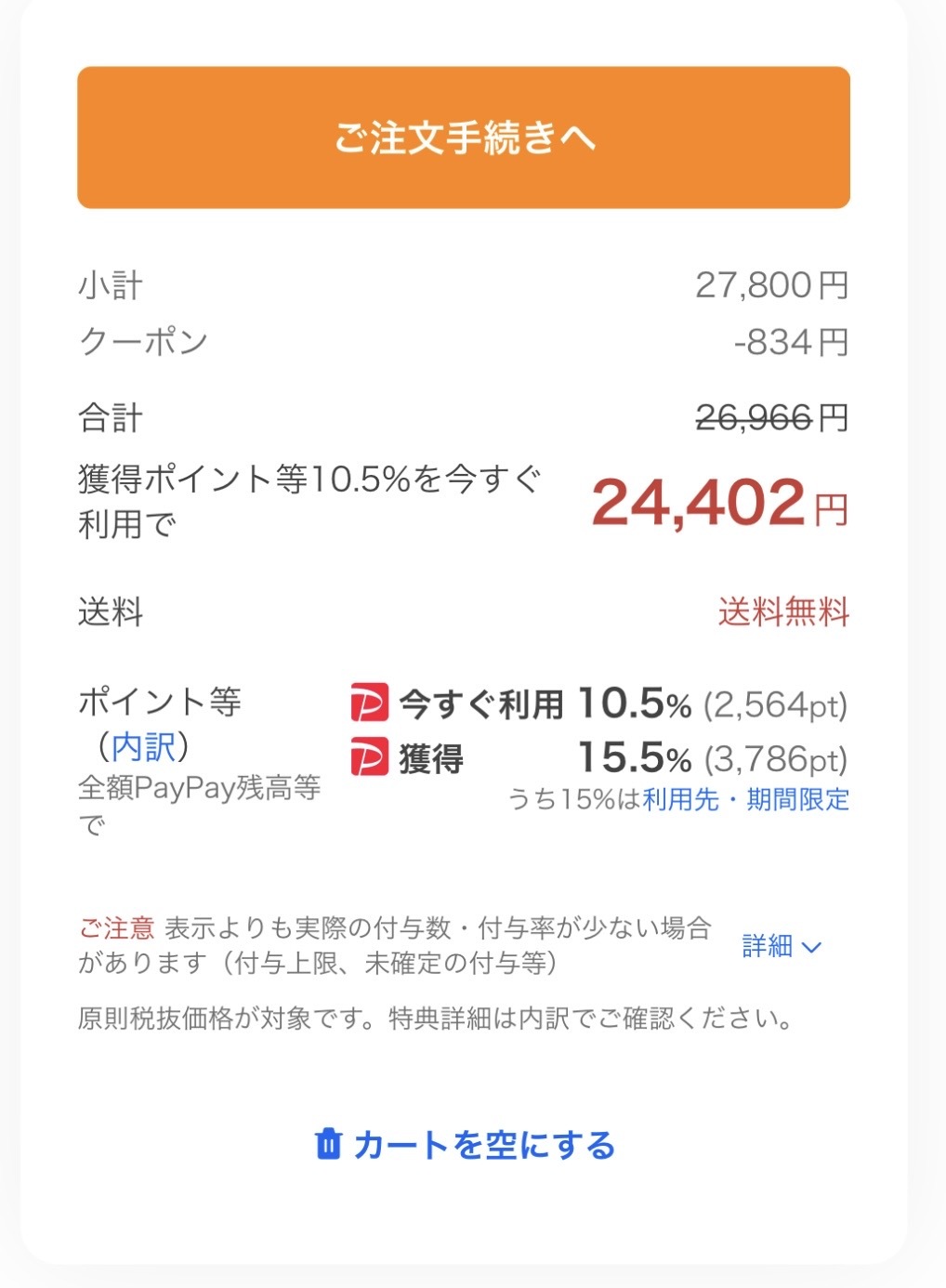
Task: Click the PayPay icon beside 今すぐ利用
Action: 369,703
